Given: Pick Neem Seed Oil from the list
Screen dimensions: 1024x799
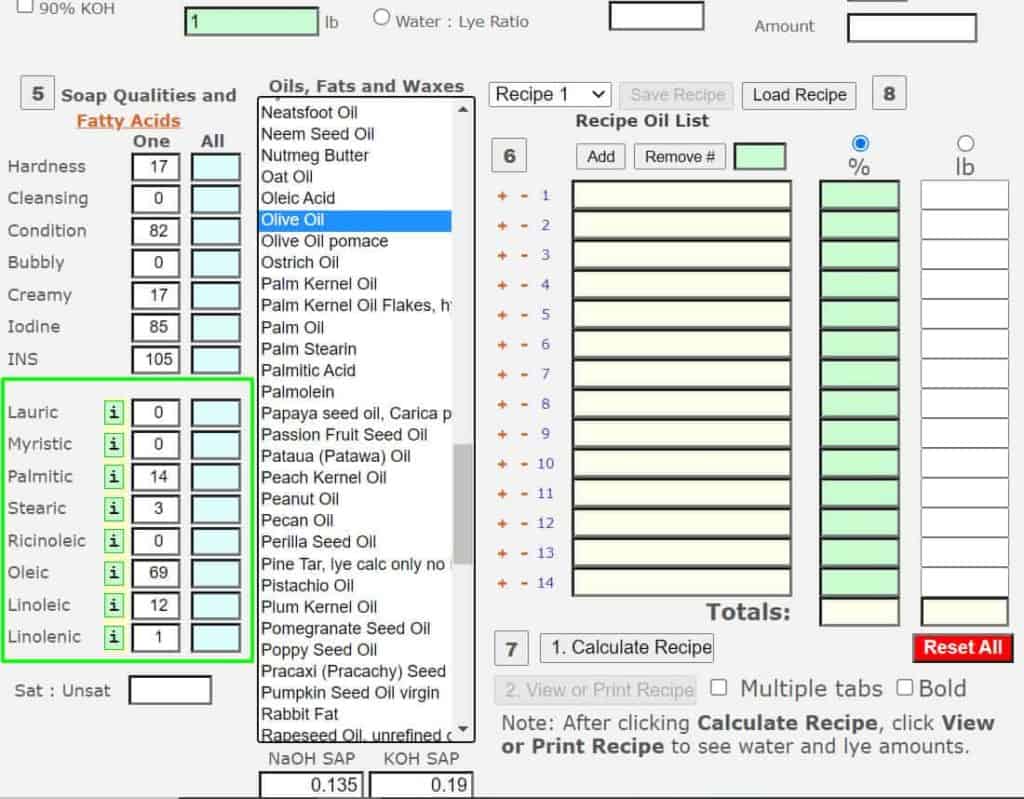Looking at the screenshot, I should click(317, 134).
